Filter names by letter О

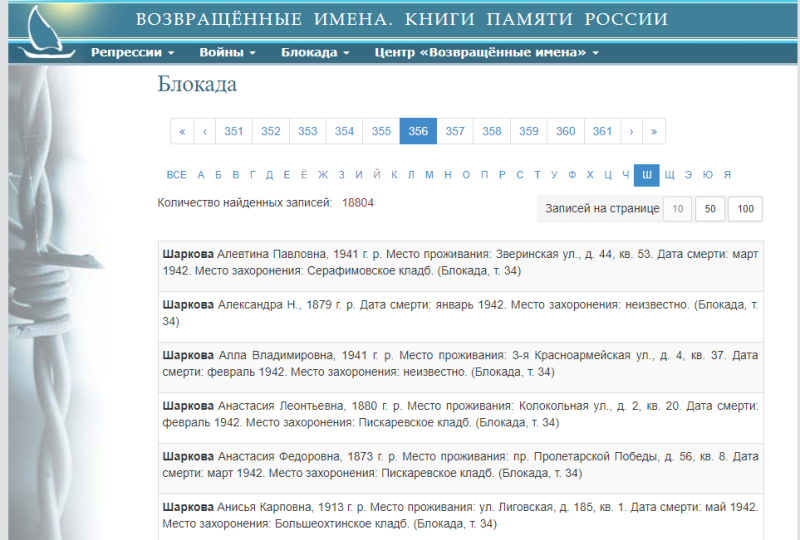click(466, 175)
